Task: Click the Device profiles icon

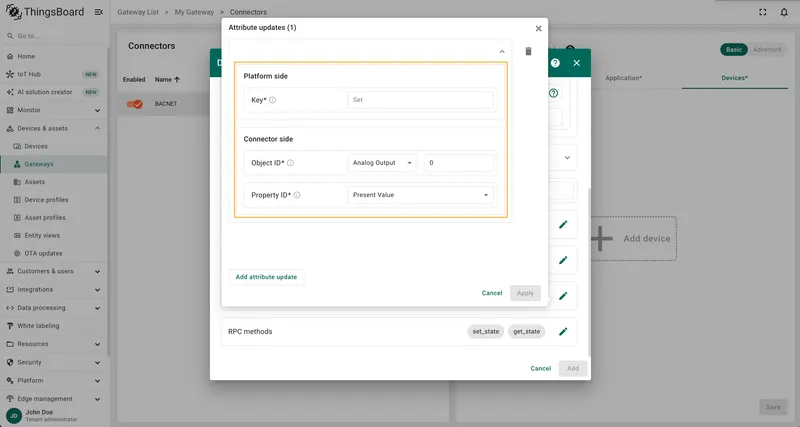Action: pyautogui.click(x=17, y=200)
